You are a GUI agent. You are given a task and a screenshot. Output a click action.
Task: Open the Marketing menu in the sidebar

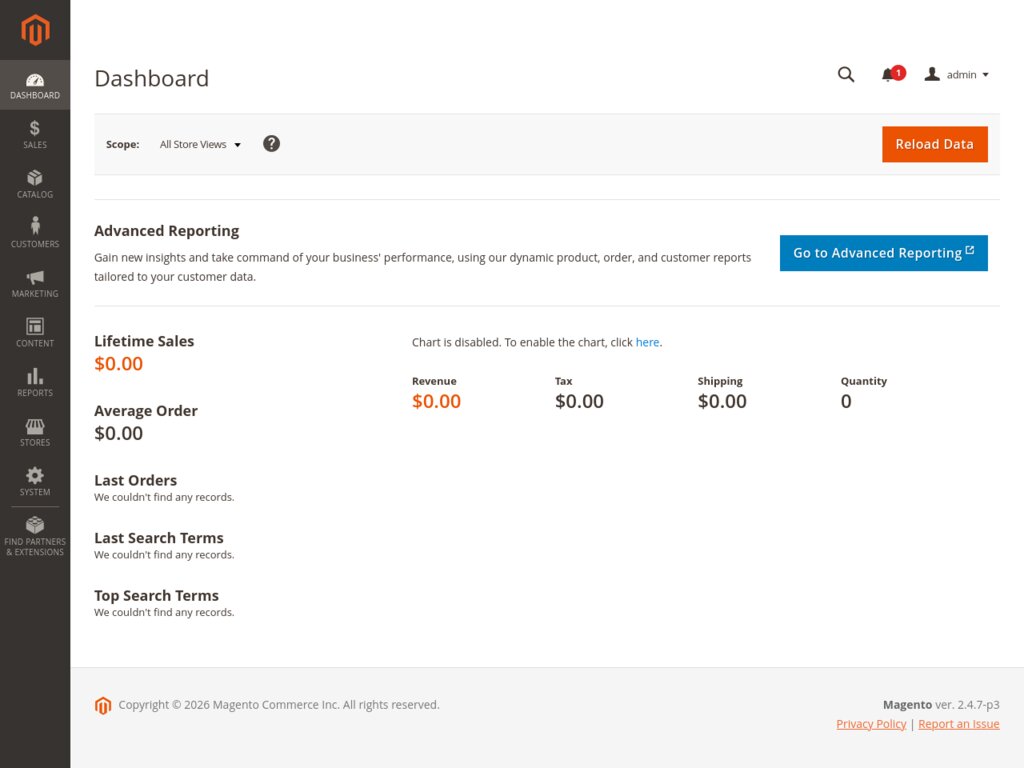[x=35, y=283]
